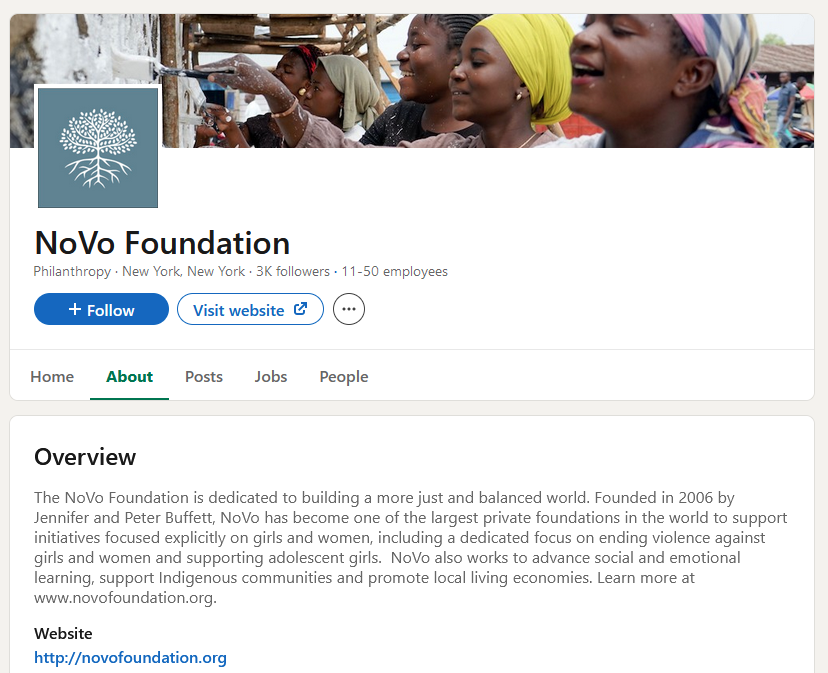Switch to the Home tab
This screenshot has height=673, width=828.
pyautogui.click(x=52, y=377)
